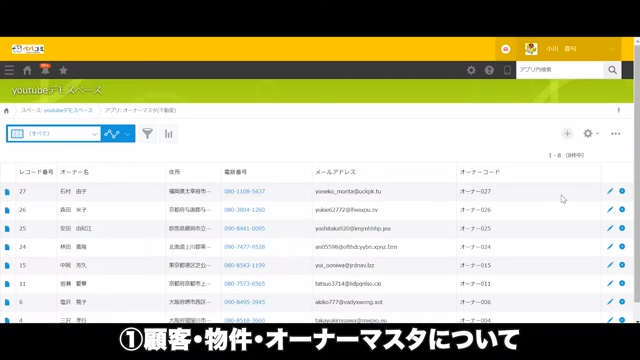The height and width of the screenshot is (360, 640).
Task: Delete record オーナー006 round blue icon
Action: click(622, 301)
